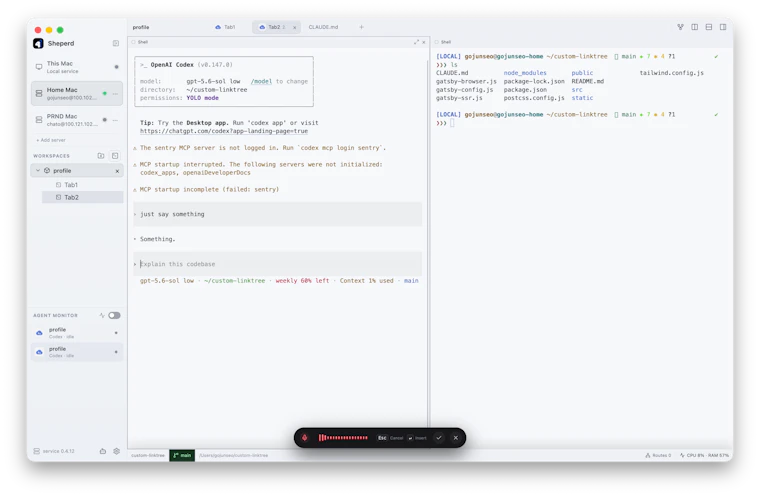760x497 pixels.
Task: Toggle the right side panel icon
Action: coord(723,27)
